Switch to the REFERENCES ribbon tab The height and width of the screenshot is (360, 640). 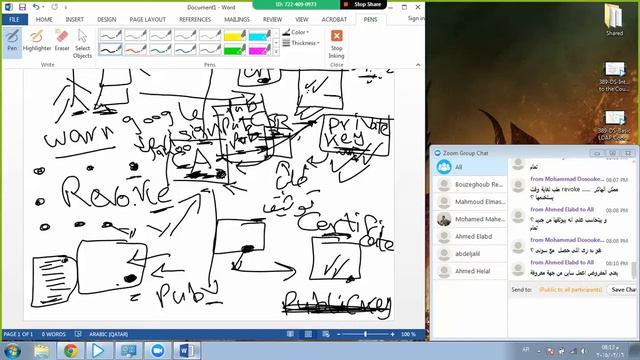pyautogui.click(x=195, y=19)
